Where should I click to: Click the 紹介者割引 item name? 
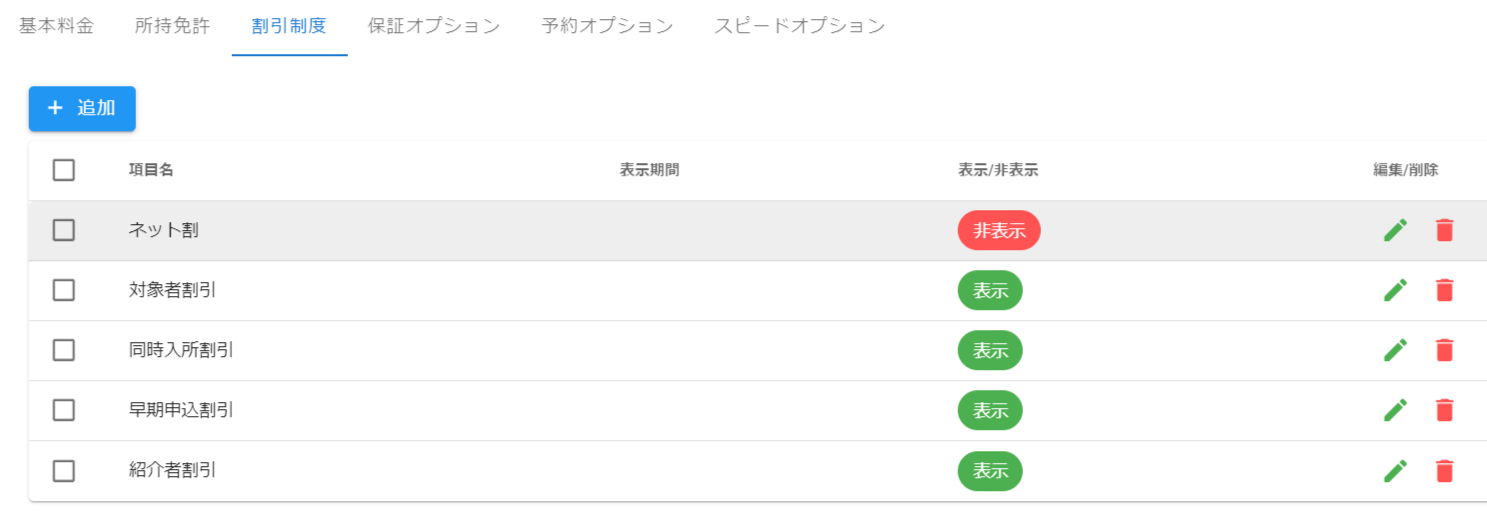coord(173,470)
